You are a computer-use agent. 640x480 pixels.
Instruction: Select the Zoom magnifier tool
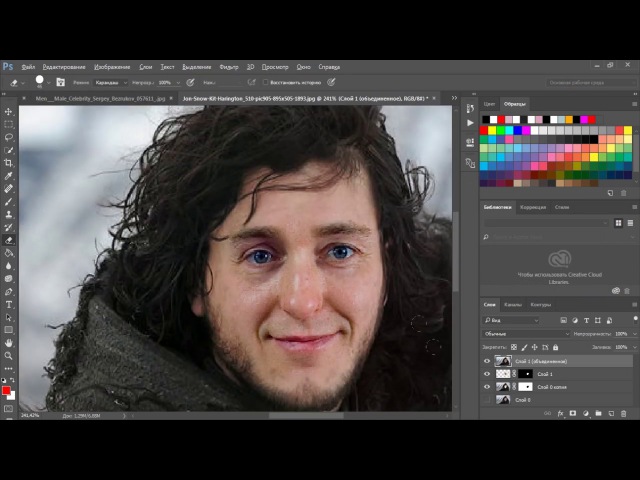(x=9, y=355)
